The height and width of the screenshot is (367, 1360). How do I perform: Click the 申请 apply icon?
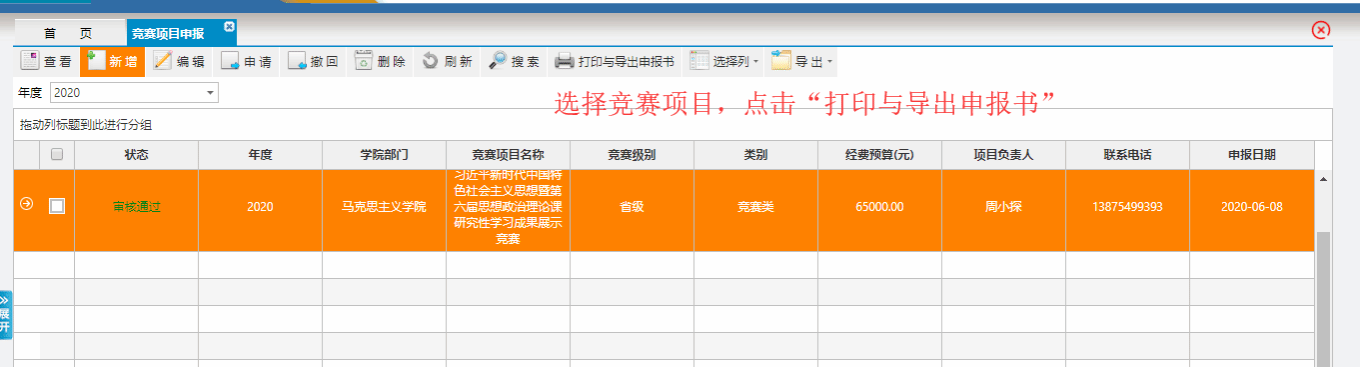coord(230,61)
